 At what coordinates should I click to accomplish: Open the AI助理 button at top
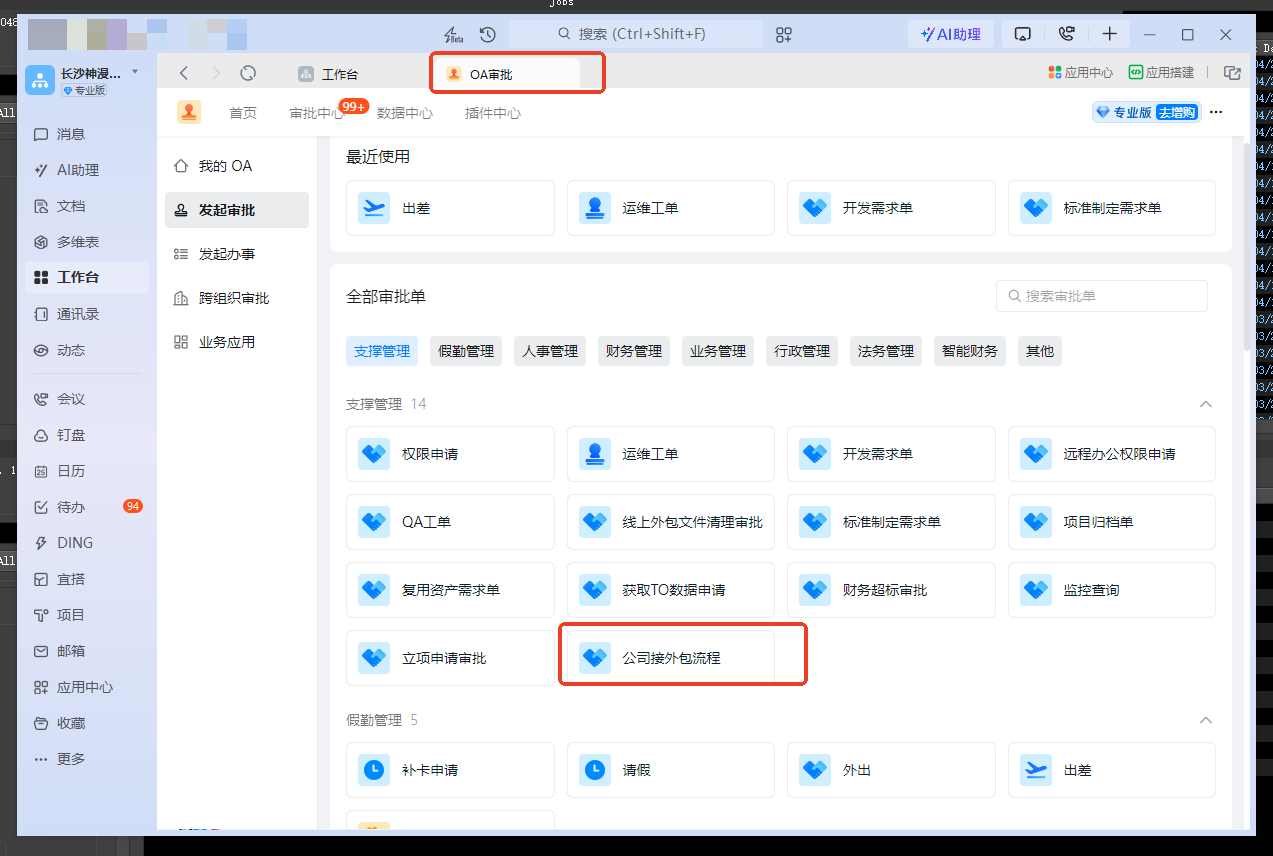[950, 34]
